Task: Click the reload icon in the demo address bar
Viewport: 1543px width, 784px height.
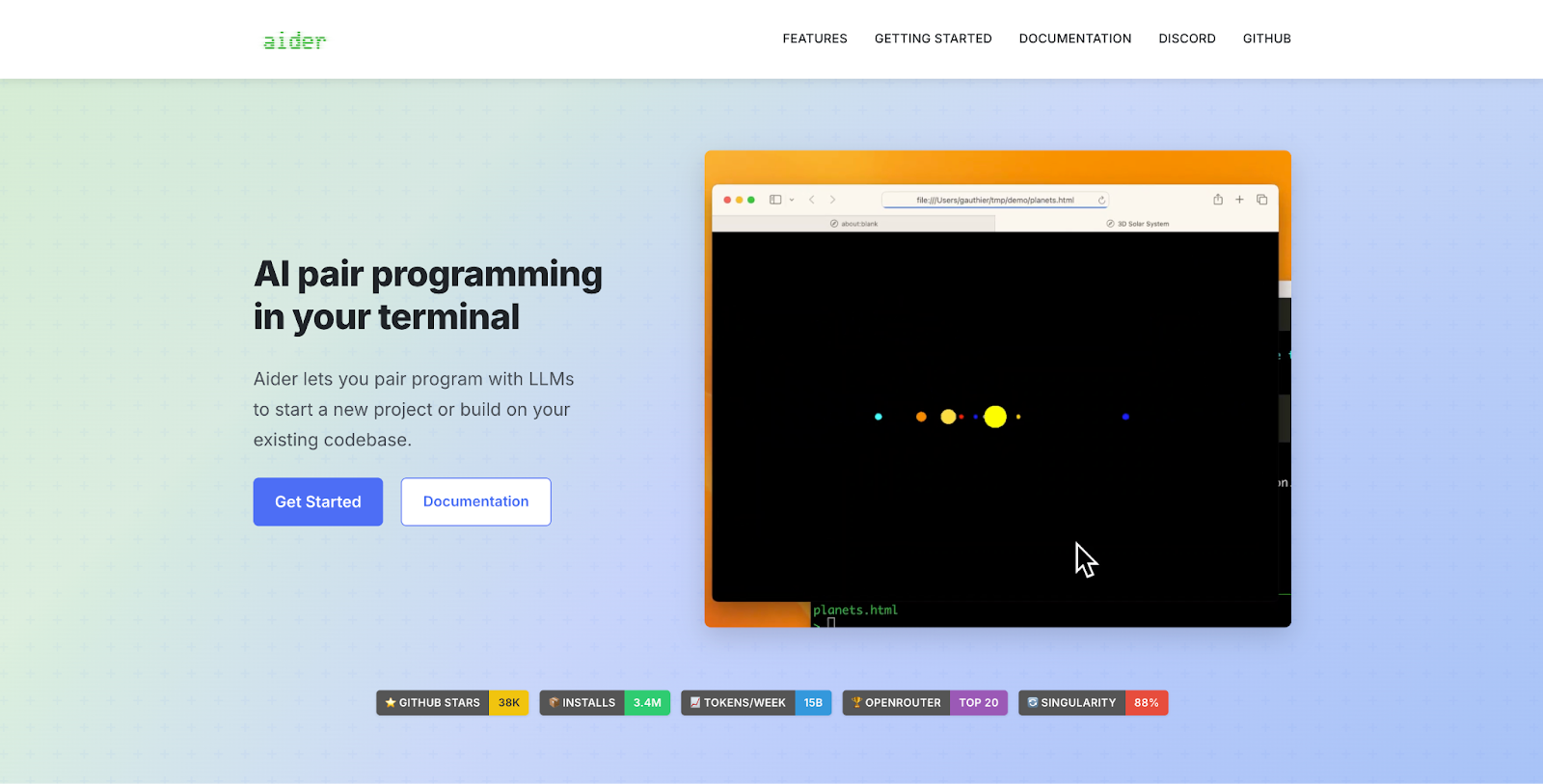Action: pos(1101,201)
